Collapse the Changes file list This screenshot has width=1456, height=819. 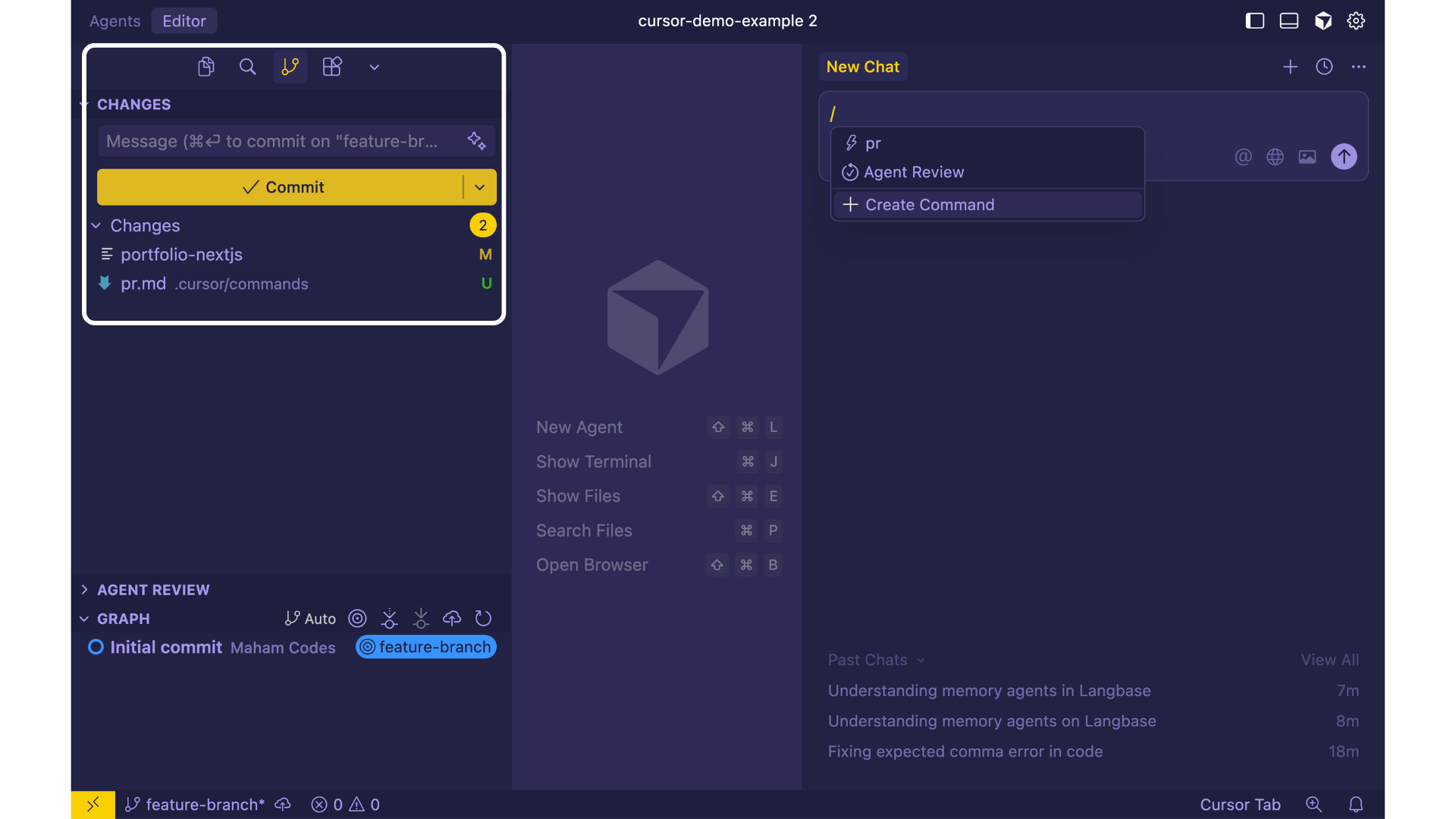coord(96,226)
